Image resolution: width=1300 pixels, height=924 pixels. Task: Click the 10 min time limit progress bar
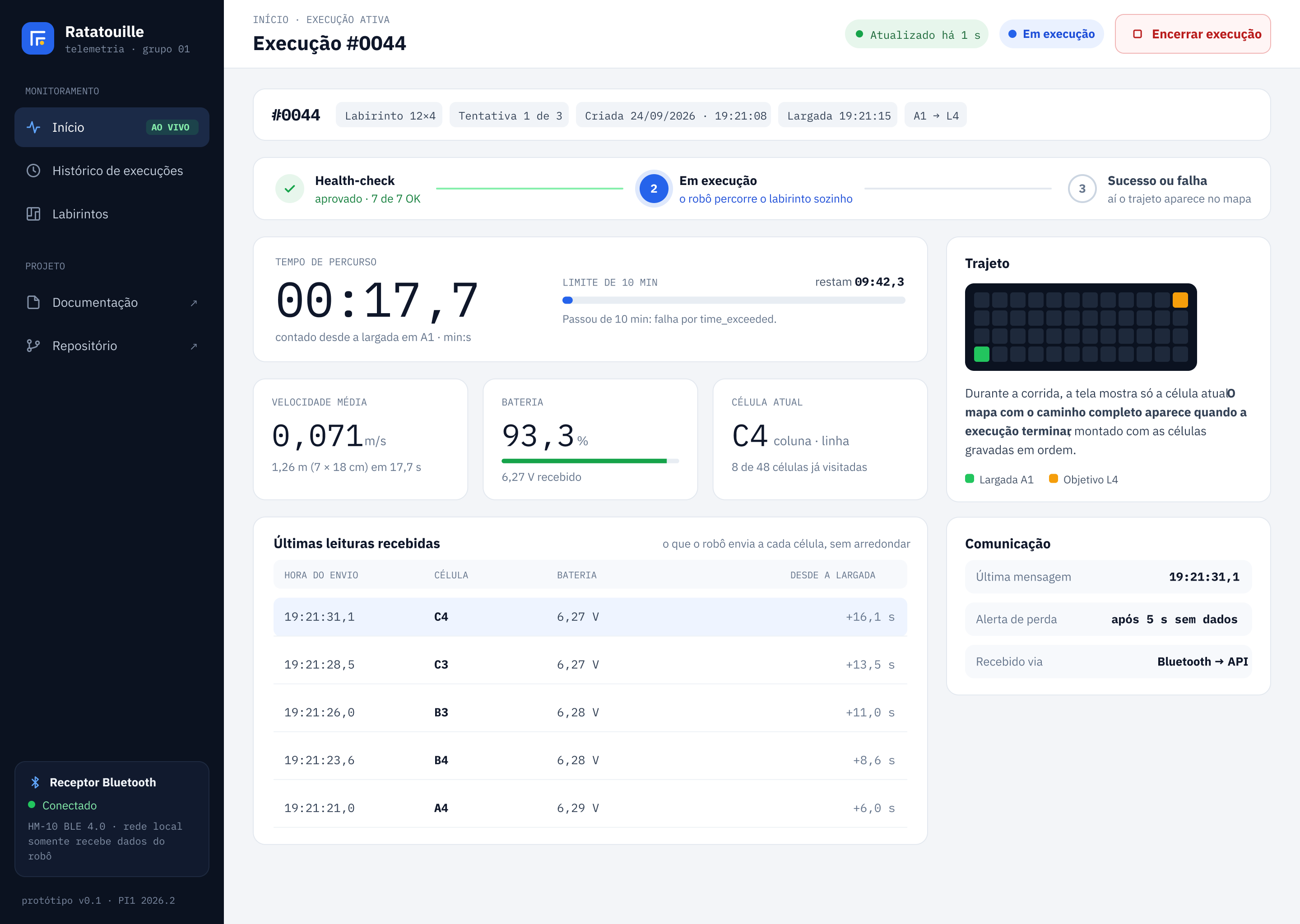click(x=734, y=300)
